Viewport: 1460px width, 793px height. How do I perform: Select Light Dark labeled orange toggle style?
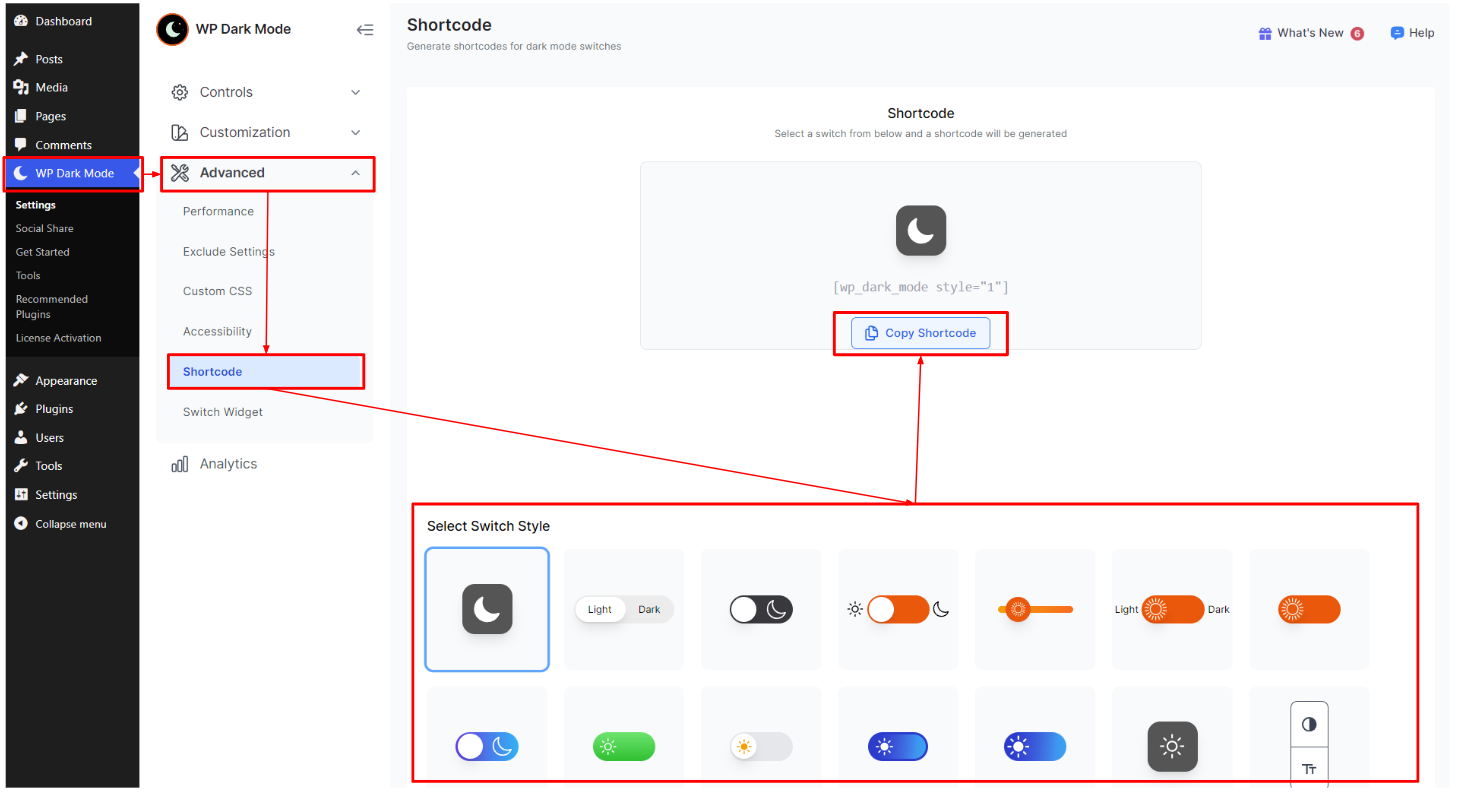1172,609
